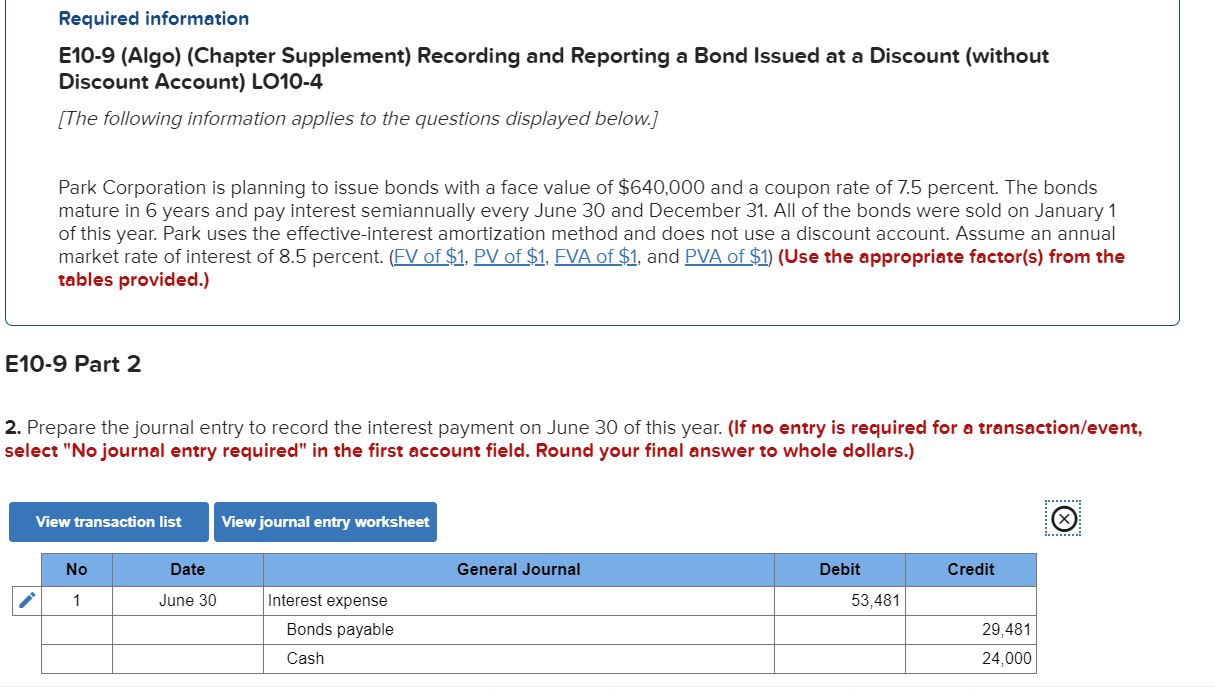Screen dimensions: 1215x695
Task: Select the Cash account field
Action: [x=305, y=658]
